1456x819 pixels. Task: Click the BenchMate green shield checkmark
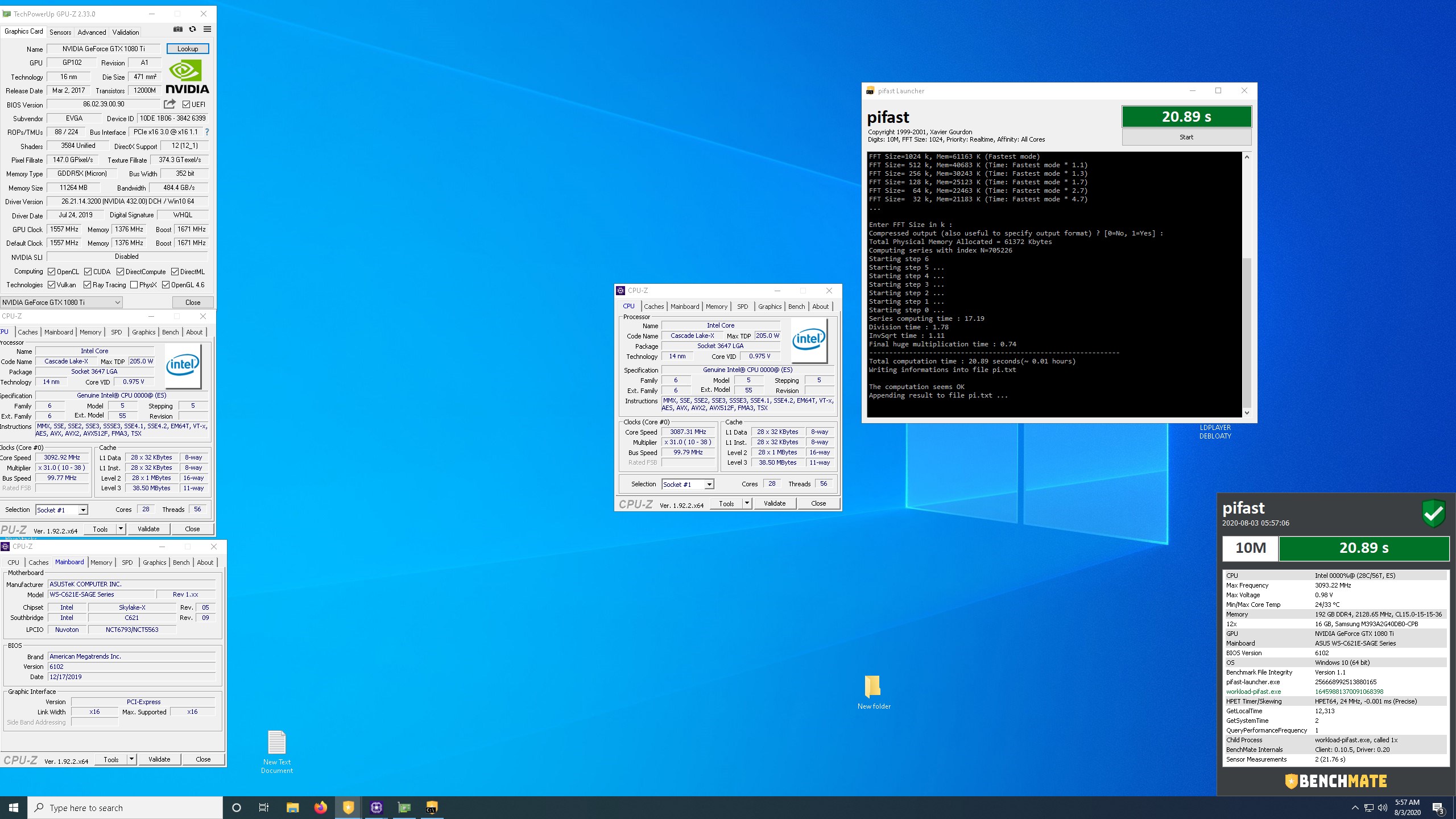tap(1433, 513)
